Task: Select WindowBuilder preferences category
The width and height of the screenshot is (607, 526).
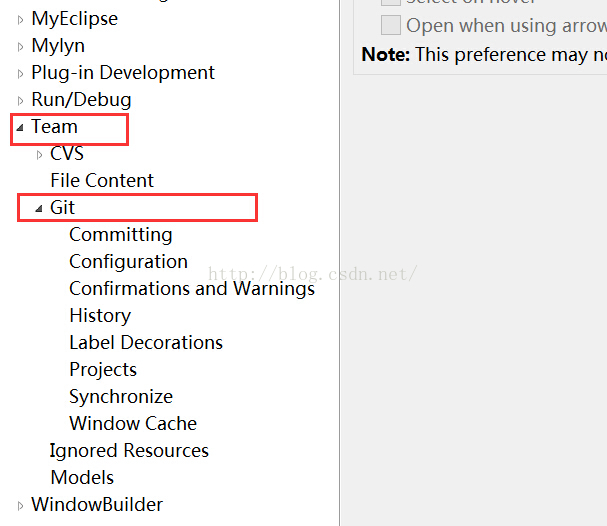Action: click(x=97, y=504)
